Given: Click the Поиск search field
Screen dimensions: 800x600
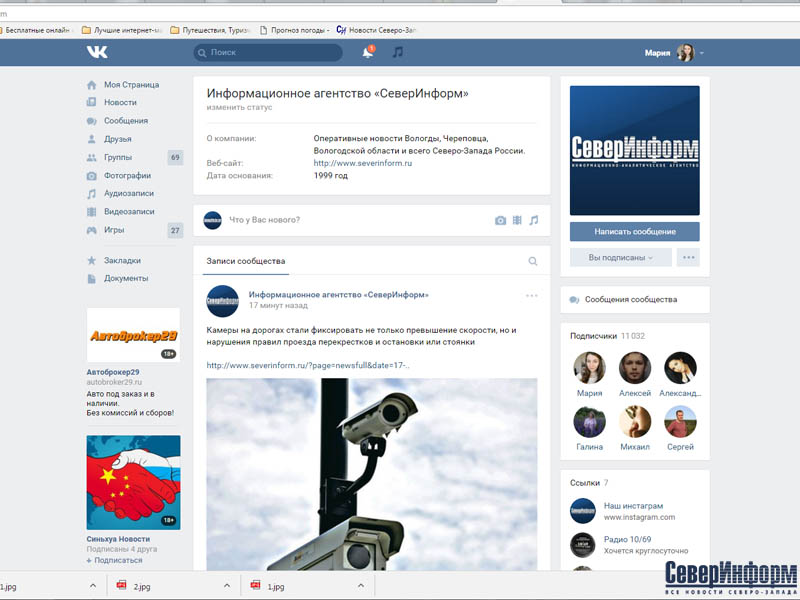Looking at the screenshot, I should pos(270,52).
